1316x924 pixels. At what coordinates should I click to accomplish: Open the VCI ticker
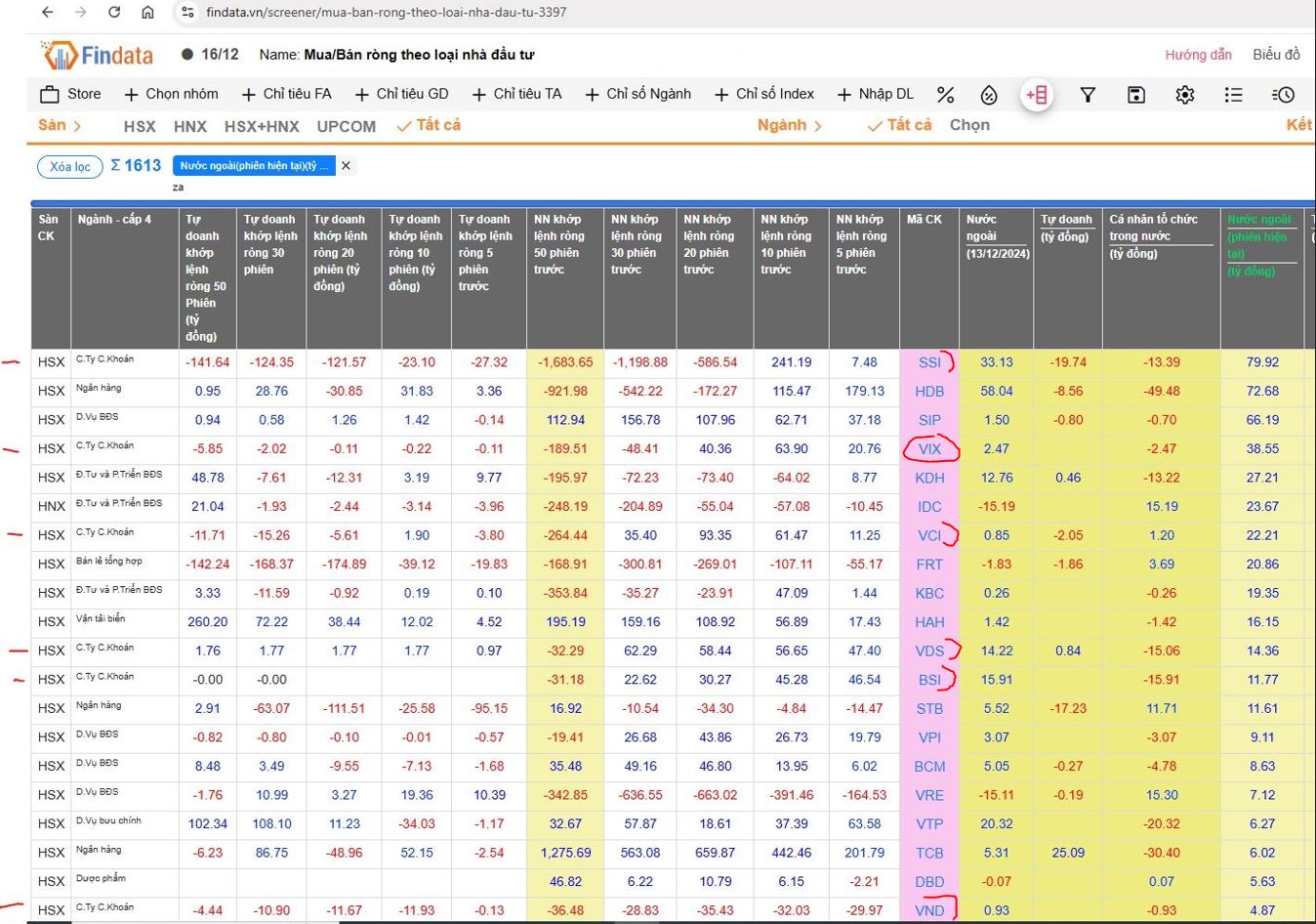click(929, 535)
